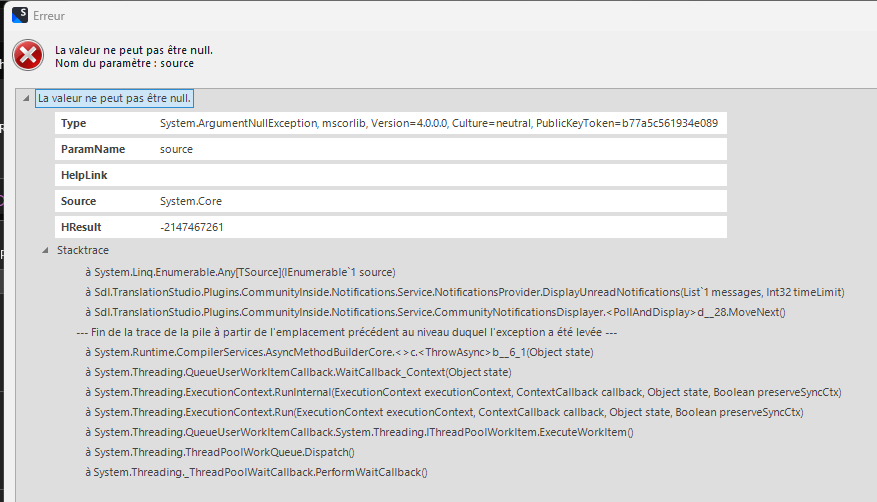
Task: Collapse the 'La valeur ne peut pas être null.' node
Action: (x=26, y=98)
